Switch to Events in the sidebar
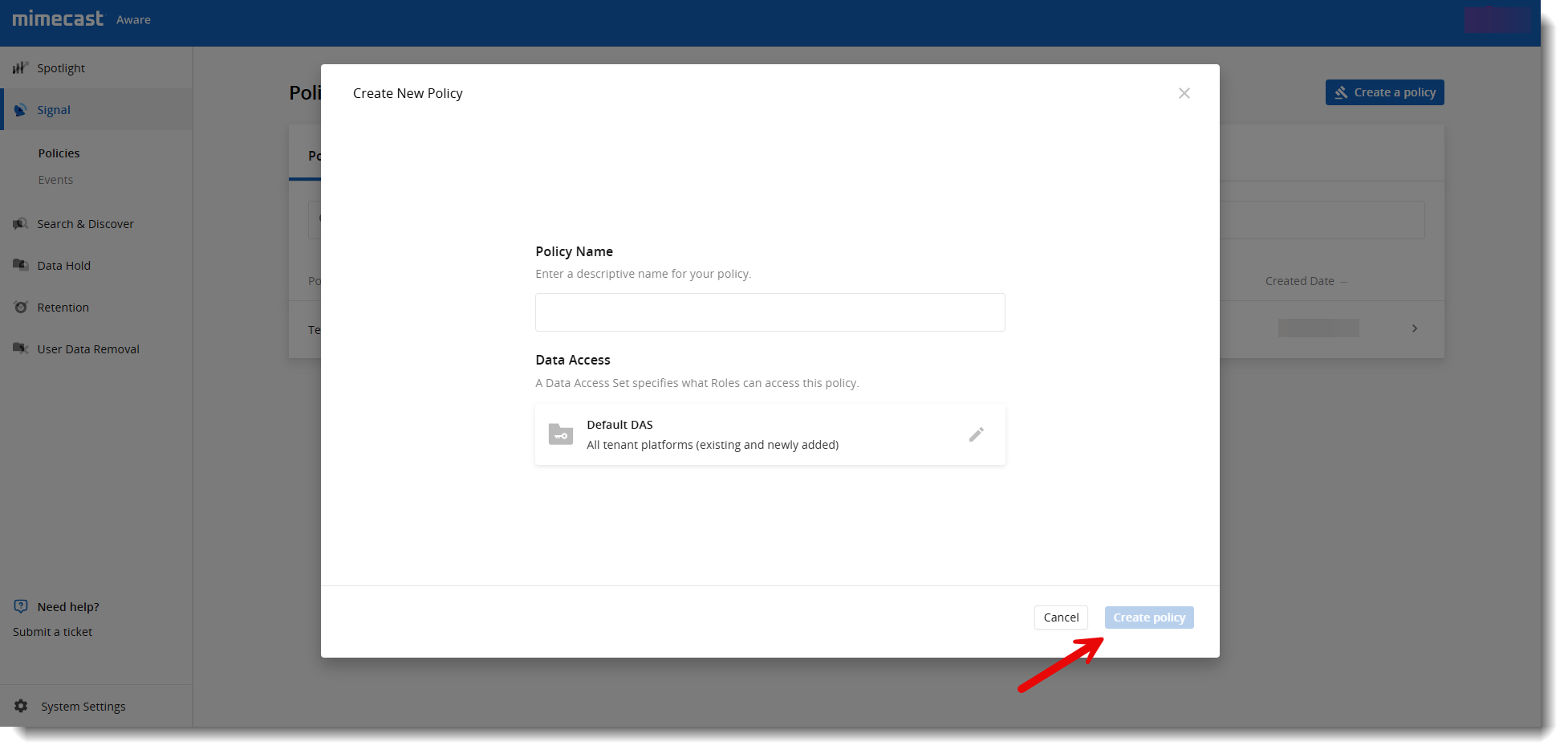1568x754 pixels. click(x=55, y=179)
